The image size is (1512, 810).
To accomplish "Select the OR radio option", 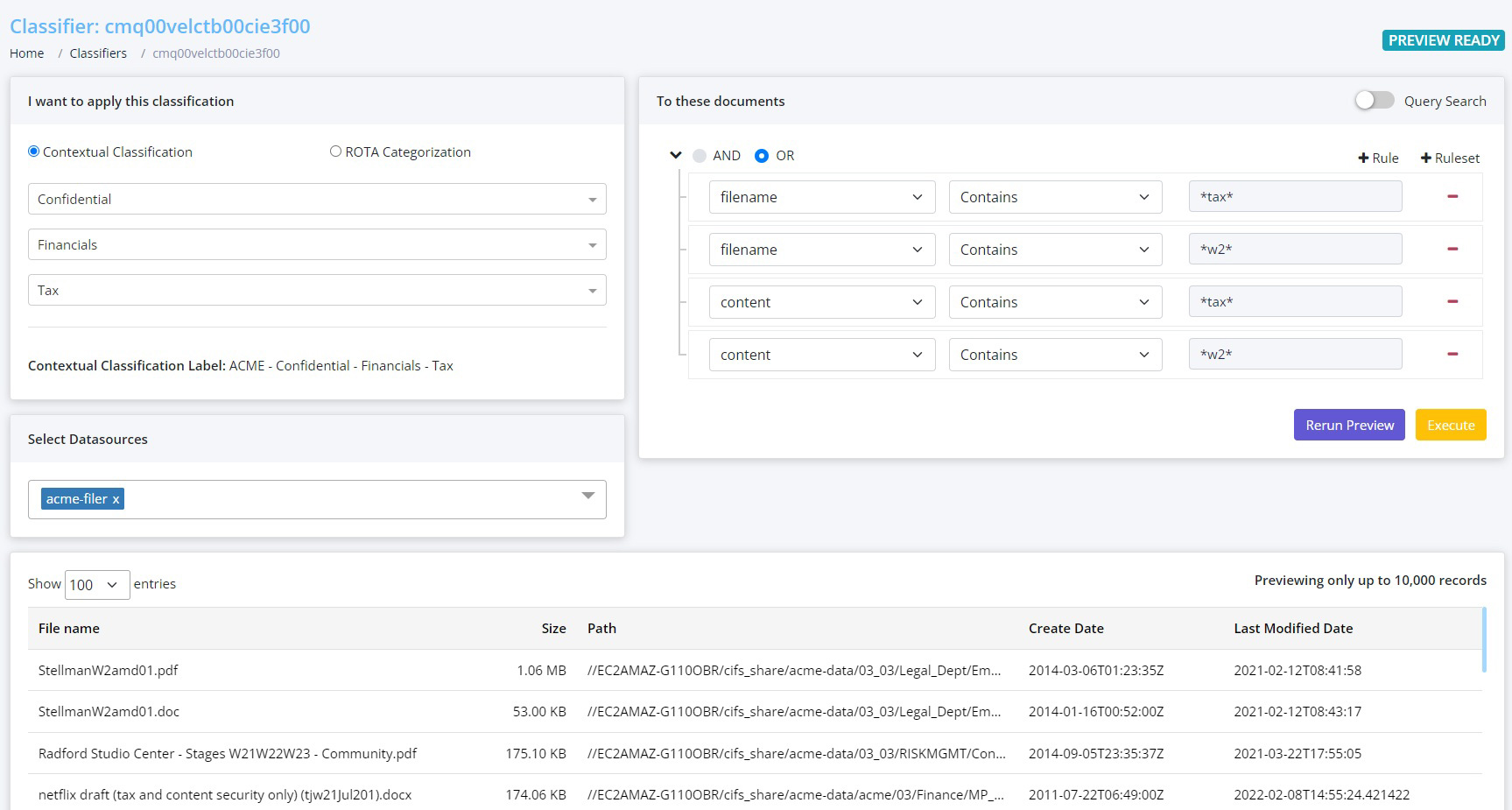I will [x=762, y=156].
